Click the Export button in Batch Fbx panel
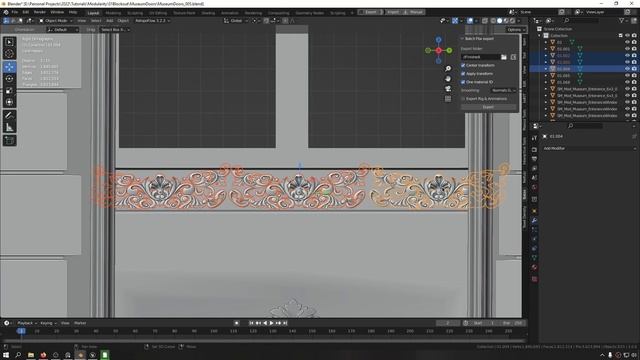The width and height of the screenshot is (640, 360). pos(489,107)
